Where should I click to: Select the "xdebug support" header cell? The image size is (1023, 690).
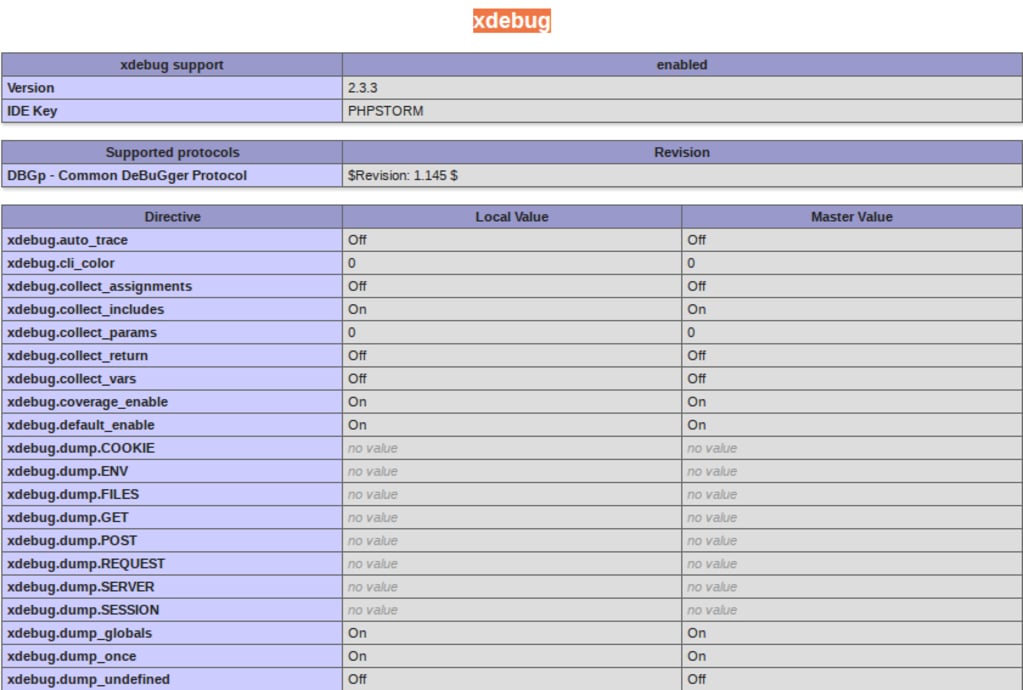coord(172,65)
